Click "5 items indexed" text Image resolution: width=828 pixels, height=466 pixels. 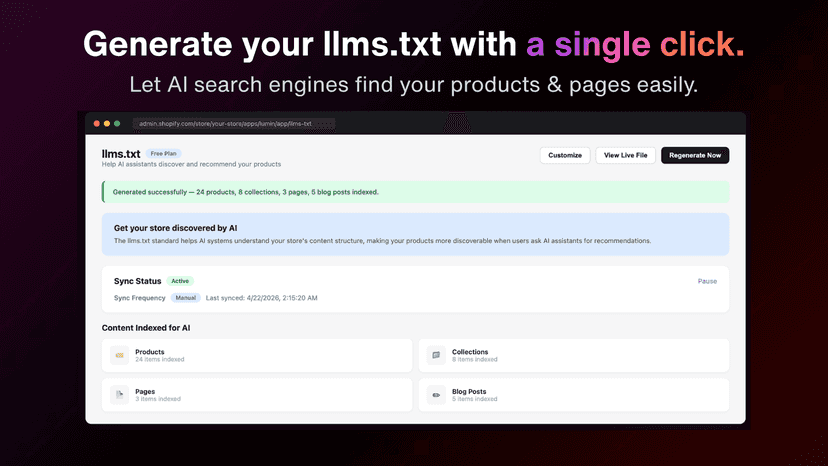tap(475, 399)
